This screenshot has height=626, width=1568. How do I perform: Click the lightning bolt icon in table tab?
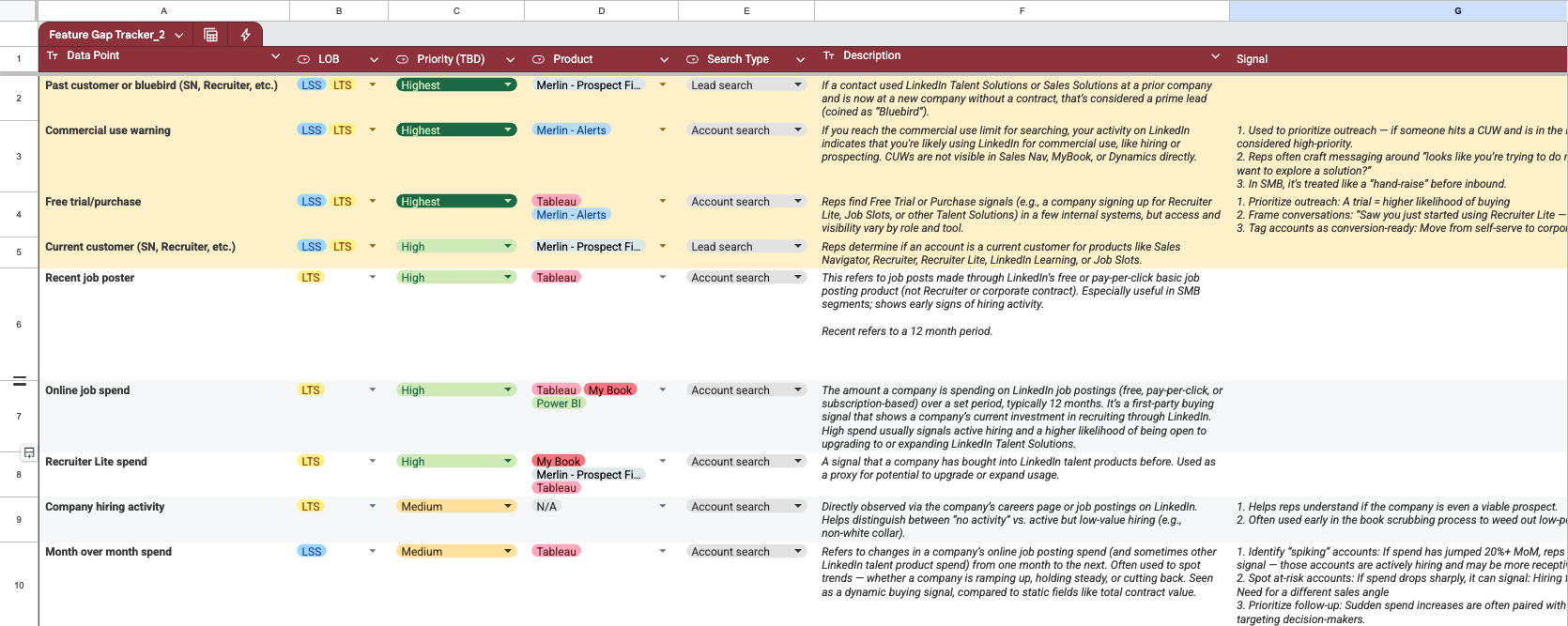coord(245,35)
